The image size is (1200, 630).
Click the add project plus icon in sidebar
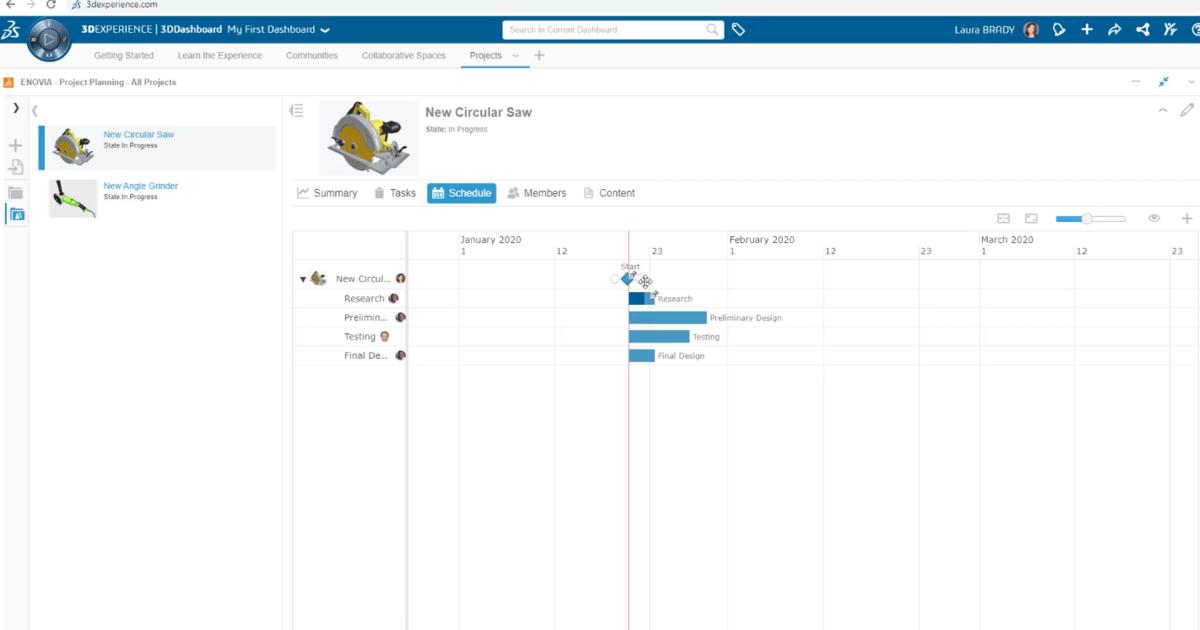click(15, 146)
